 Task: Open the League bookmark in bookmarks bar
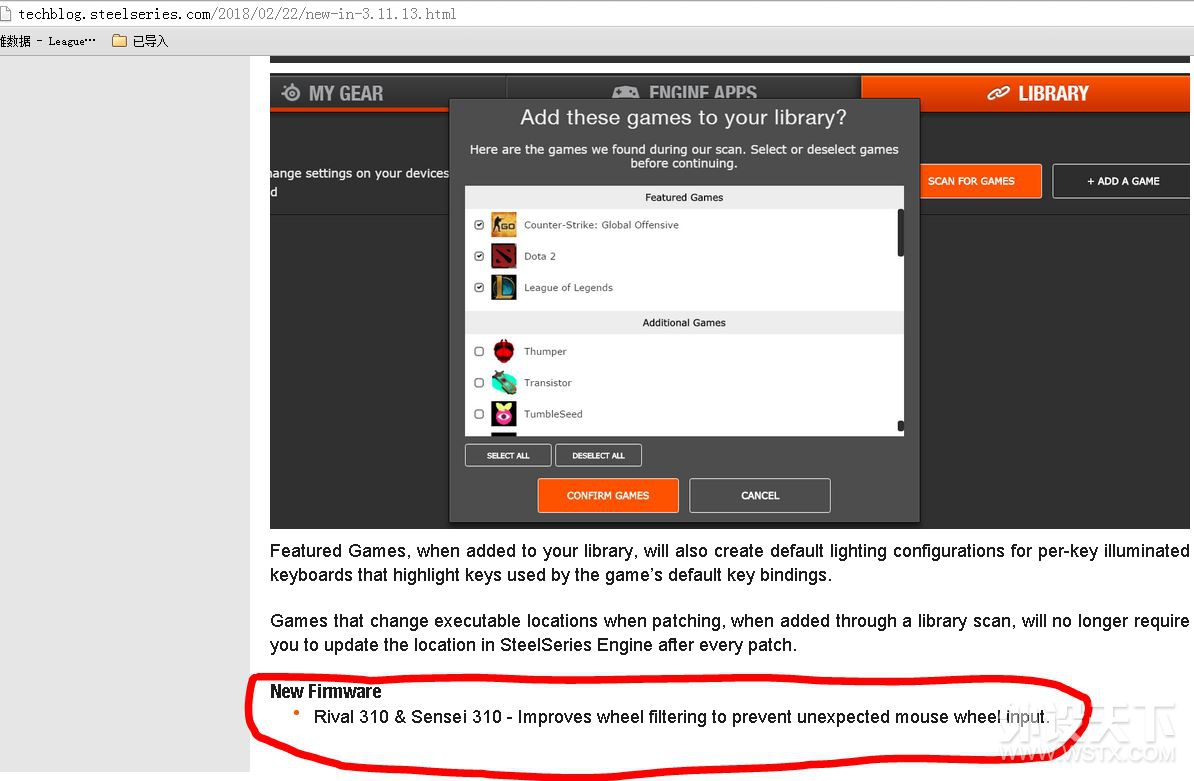[x=47, y=41]
